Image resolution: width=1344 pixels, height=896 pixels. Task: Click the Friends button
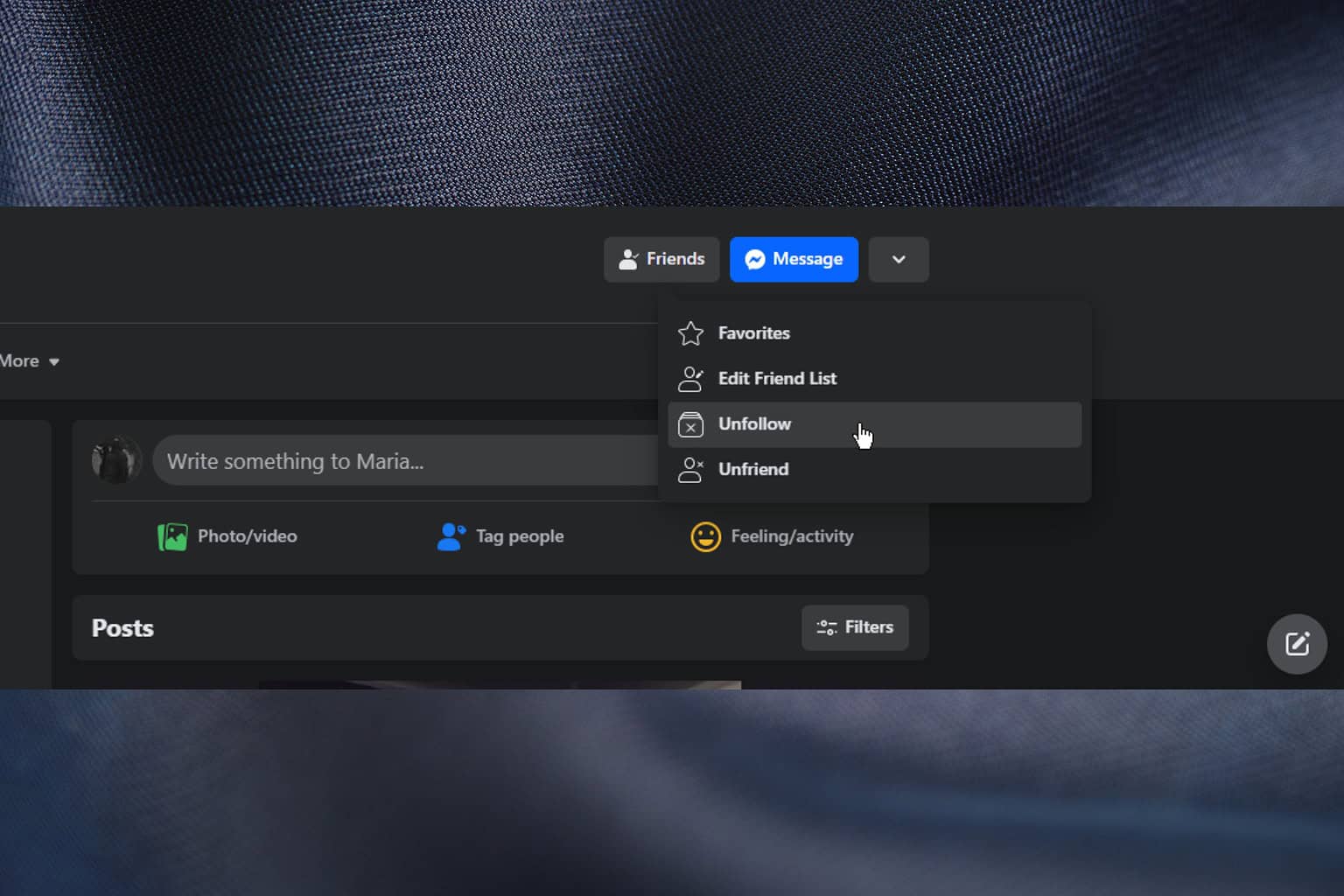tap(661, 259)
